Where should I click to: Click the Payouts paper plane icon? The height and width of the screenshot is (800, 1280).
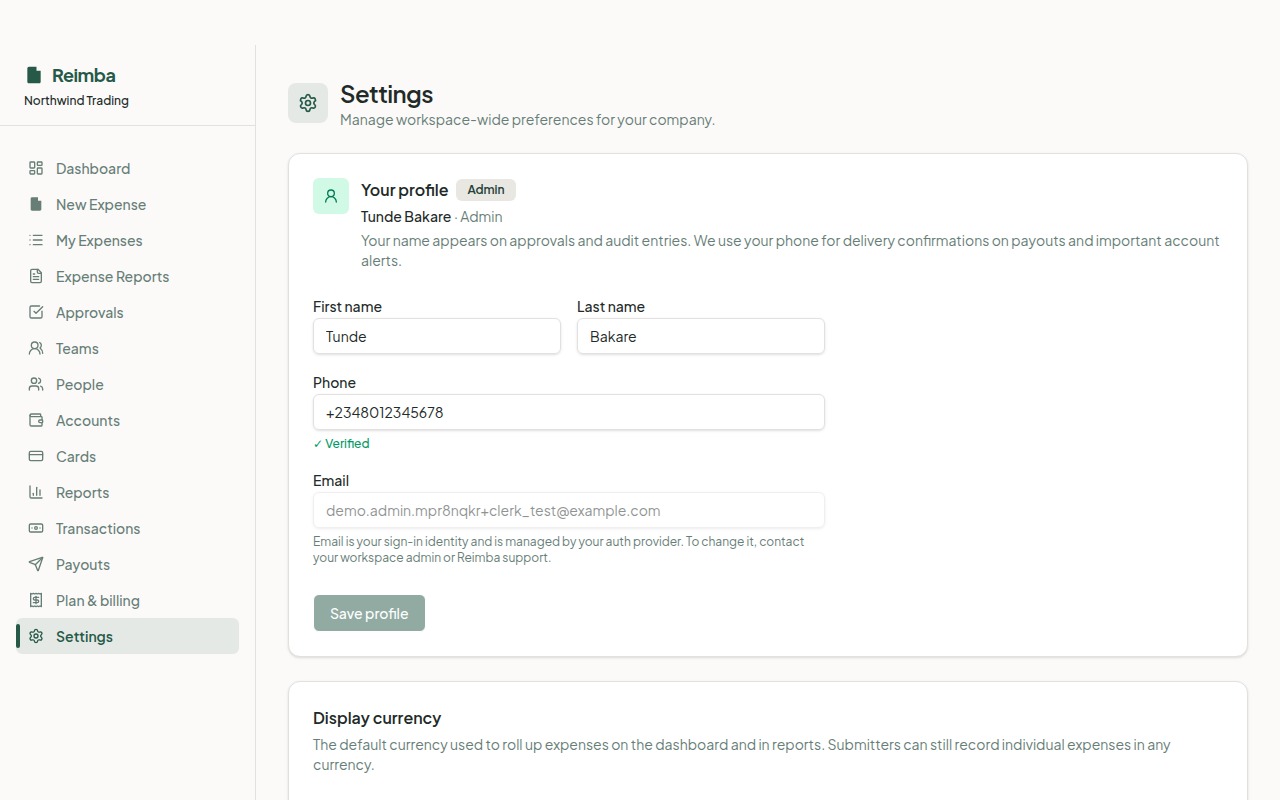pyautogui.click(x=36, y=564)
